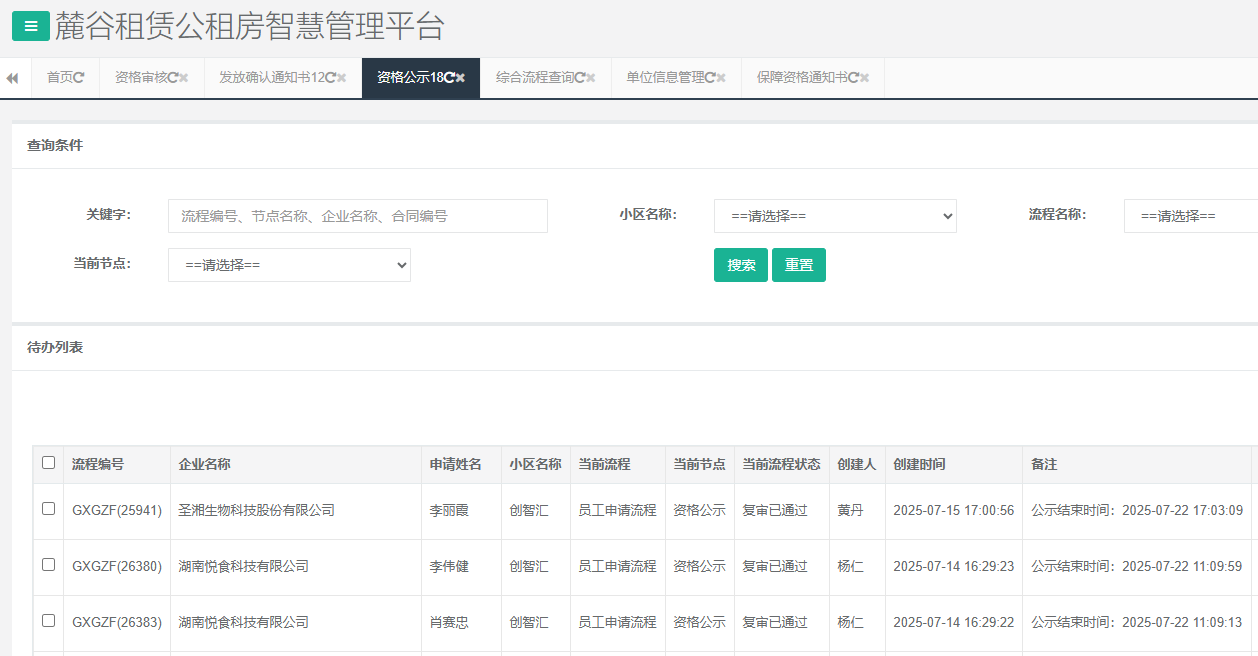This screenshot has height=656, width=1258.
Task: Check the row for GXGZF(25941)
Action: click(x=48, y=509)
